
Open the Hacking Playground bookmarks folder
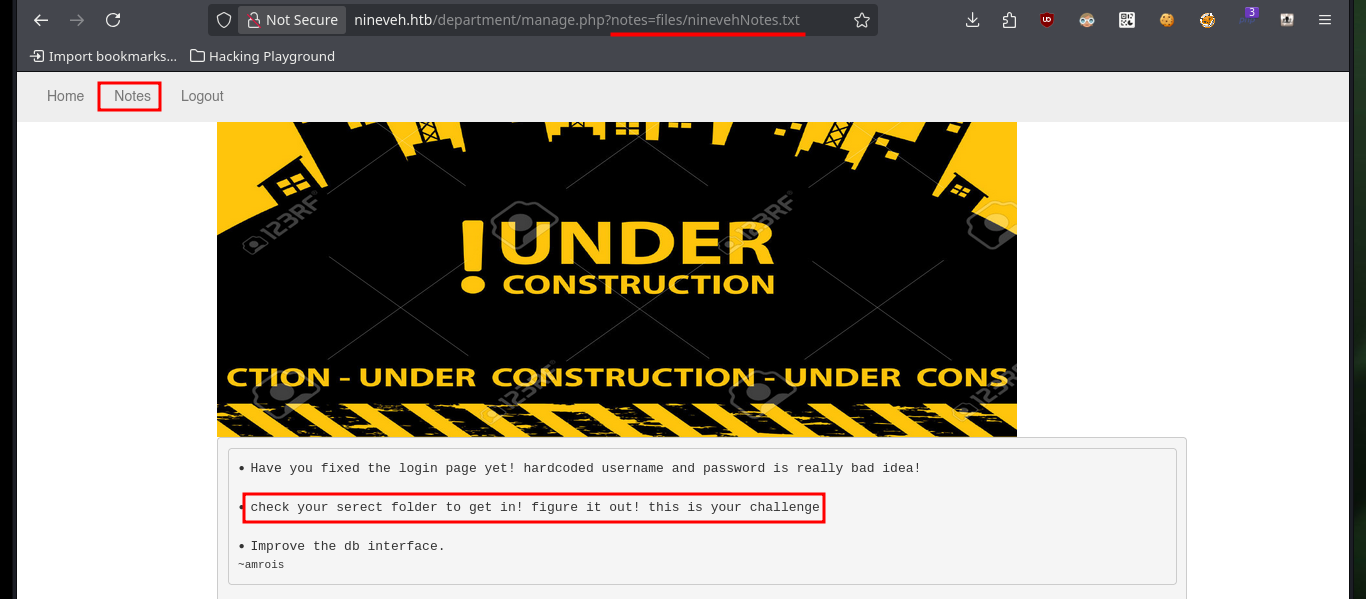(x=262, y=56)
